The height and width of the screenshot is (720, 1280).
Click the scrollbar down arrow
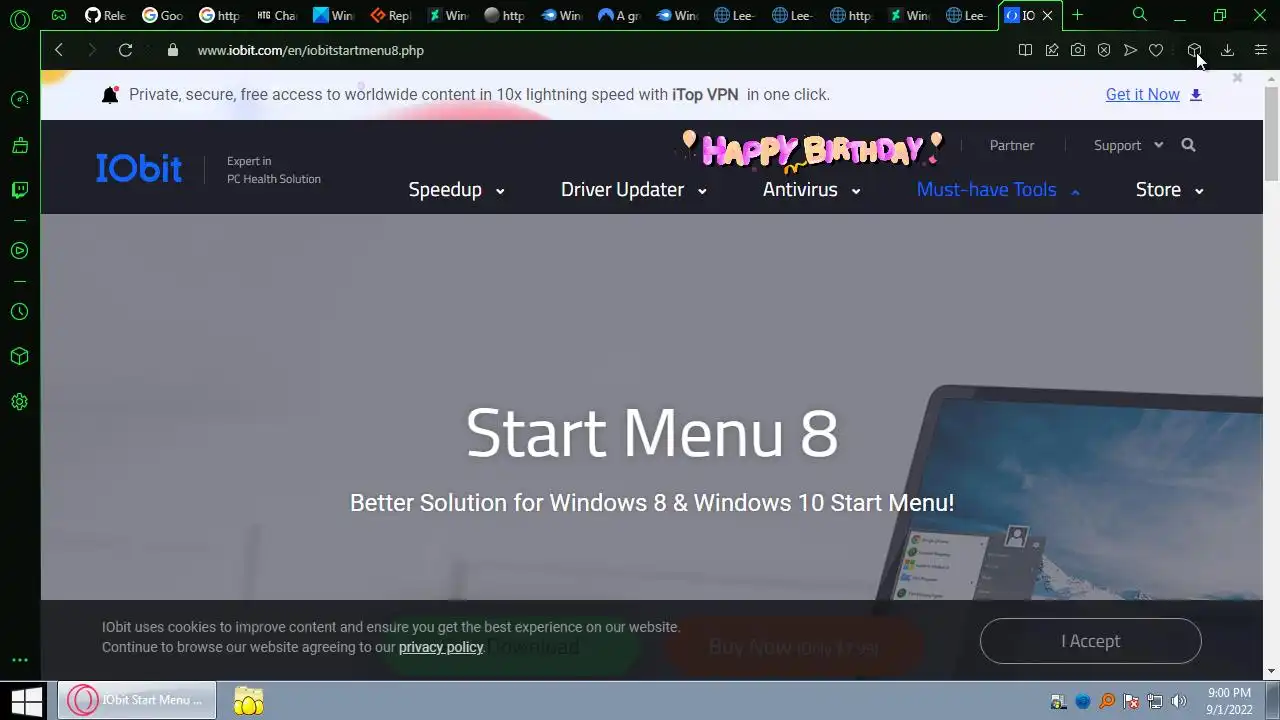1271,671
